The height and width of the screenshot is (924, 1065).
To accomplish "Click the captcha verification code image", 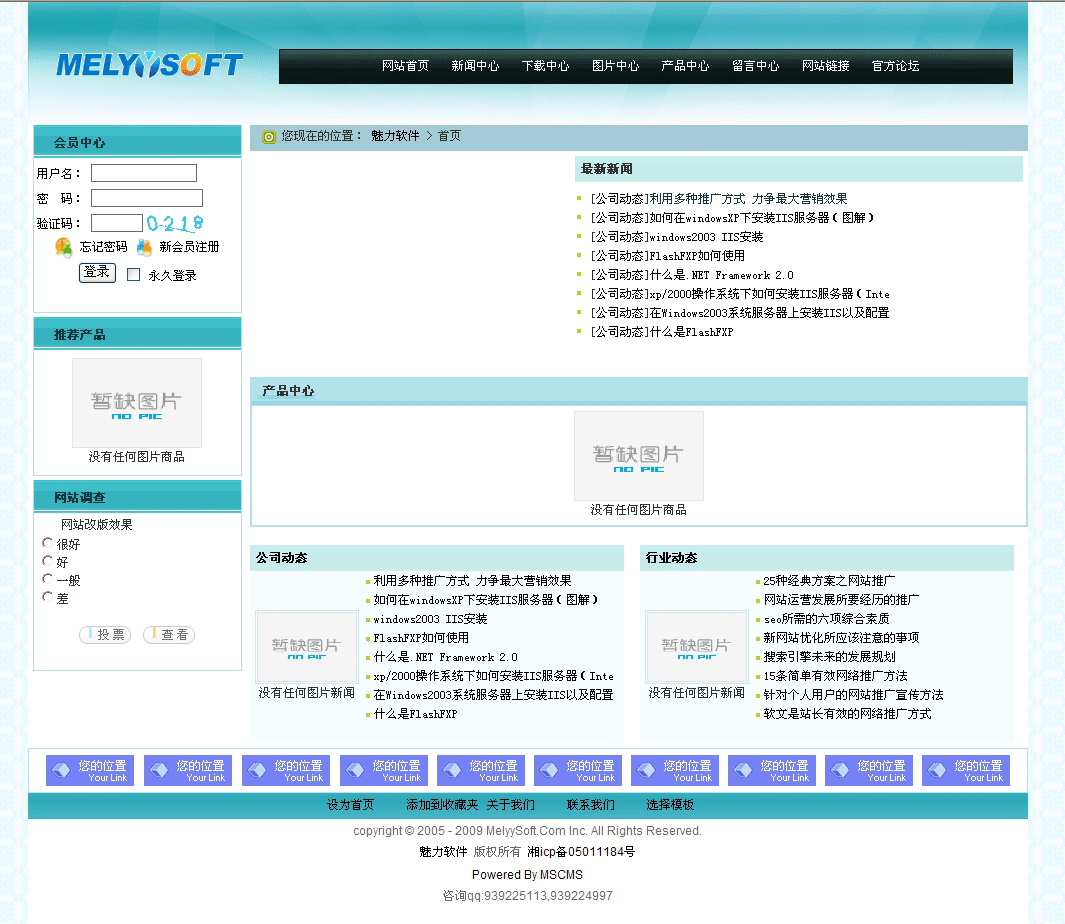I will coord(175,223).
